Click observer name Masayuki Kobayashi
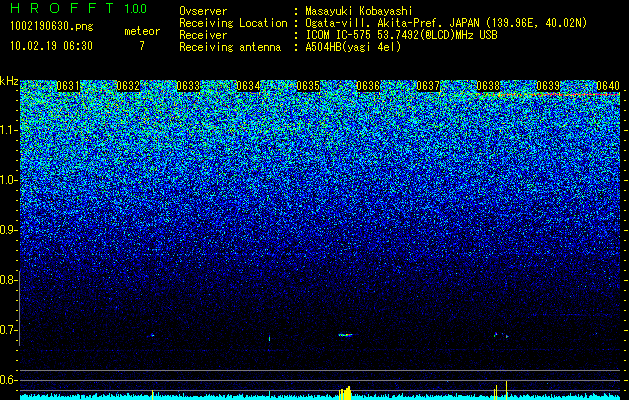 tap(359, 11)
